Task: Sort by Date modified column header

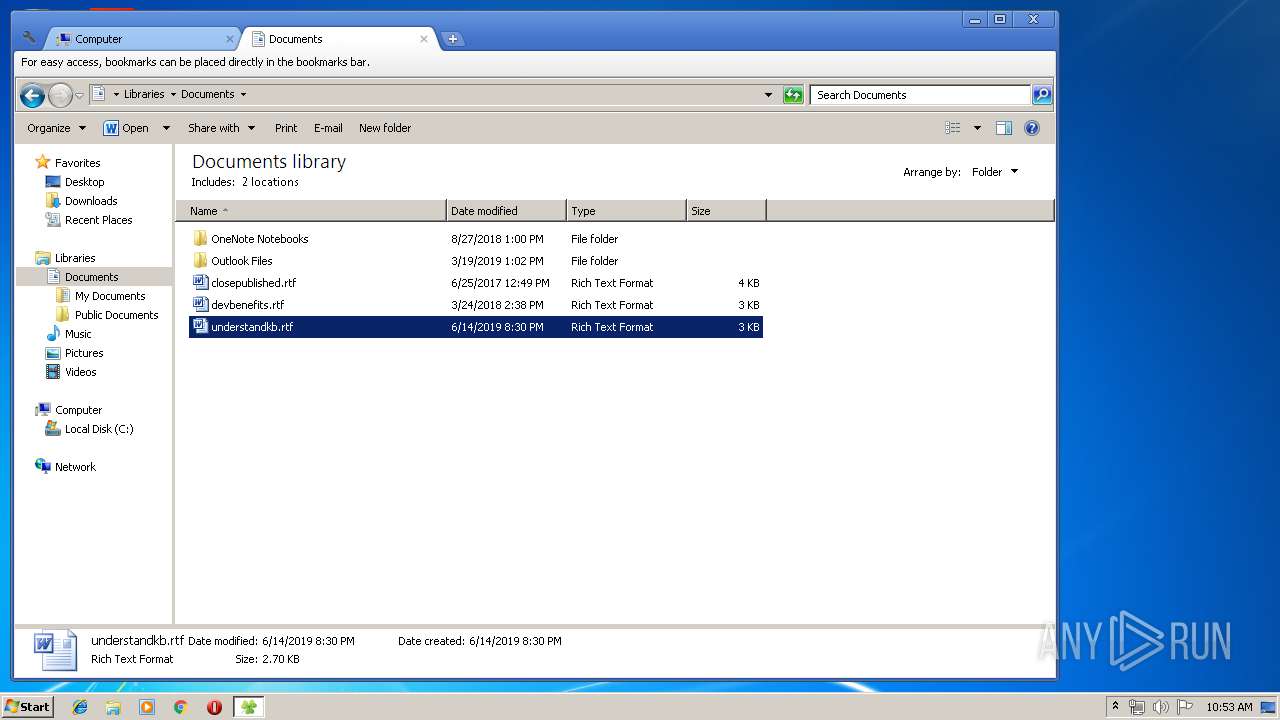Action: click(x=506, y=211)
